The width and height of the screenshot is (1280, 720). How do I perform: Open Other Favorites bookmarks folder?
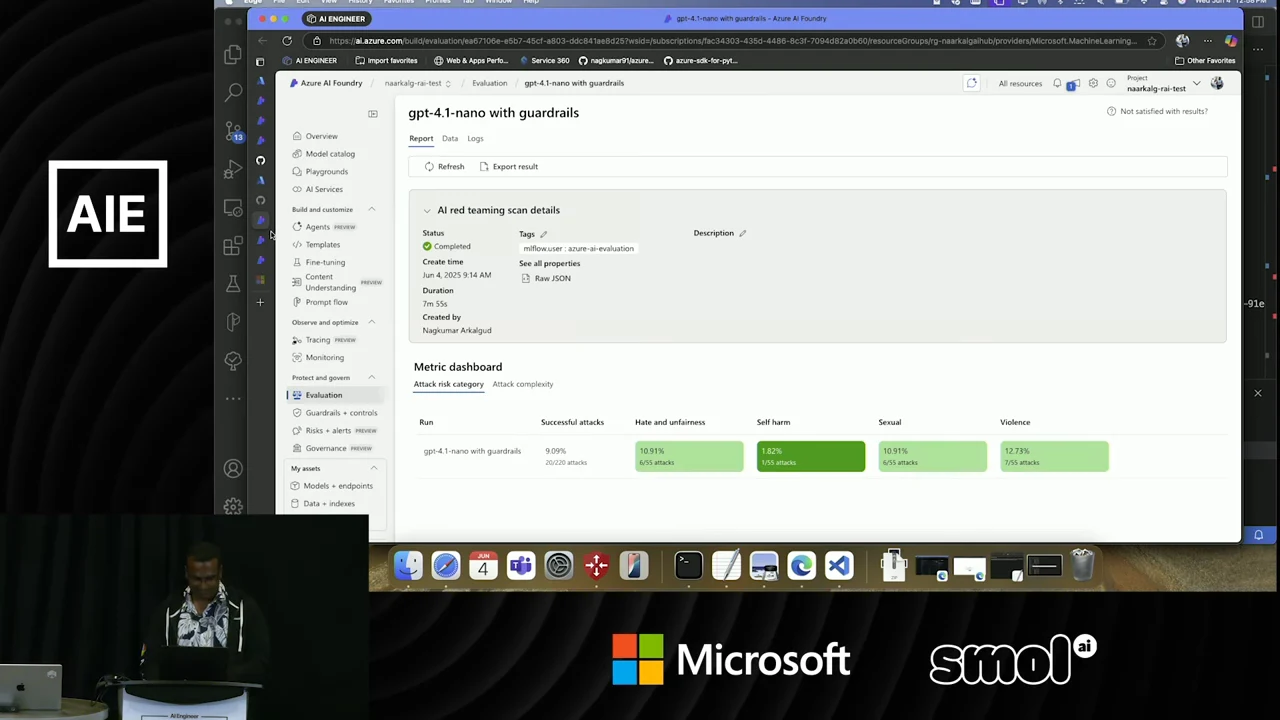1205,61
